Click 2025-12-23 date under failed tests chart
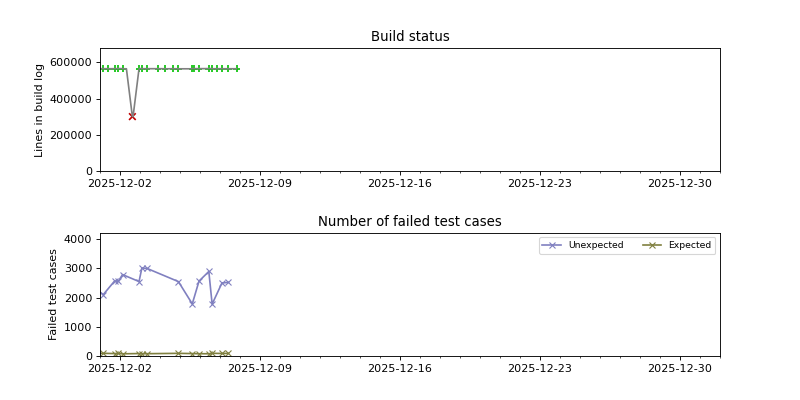Screen dimensions: 800x400 click(x=540, y=368)
